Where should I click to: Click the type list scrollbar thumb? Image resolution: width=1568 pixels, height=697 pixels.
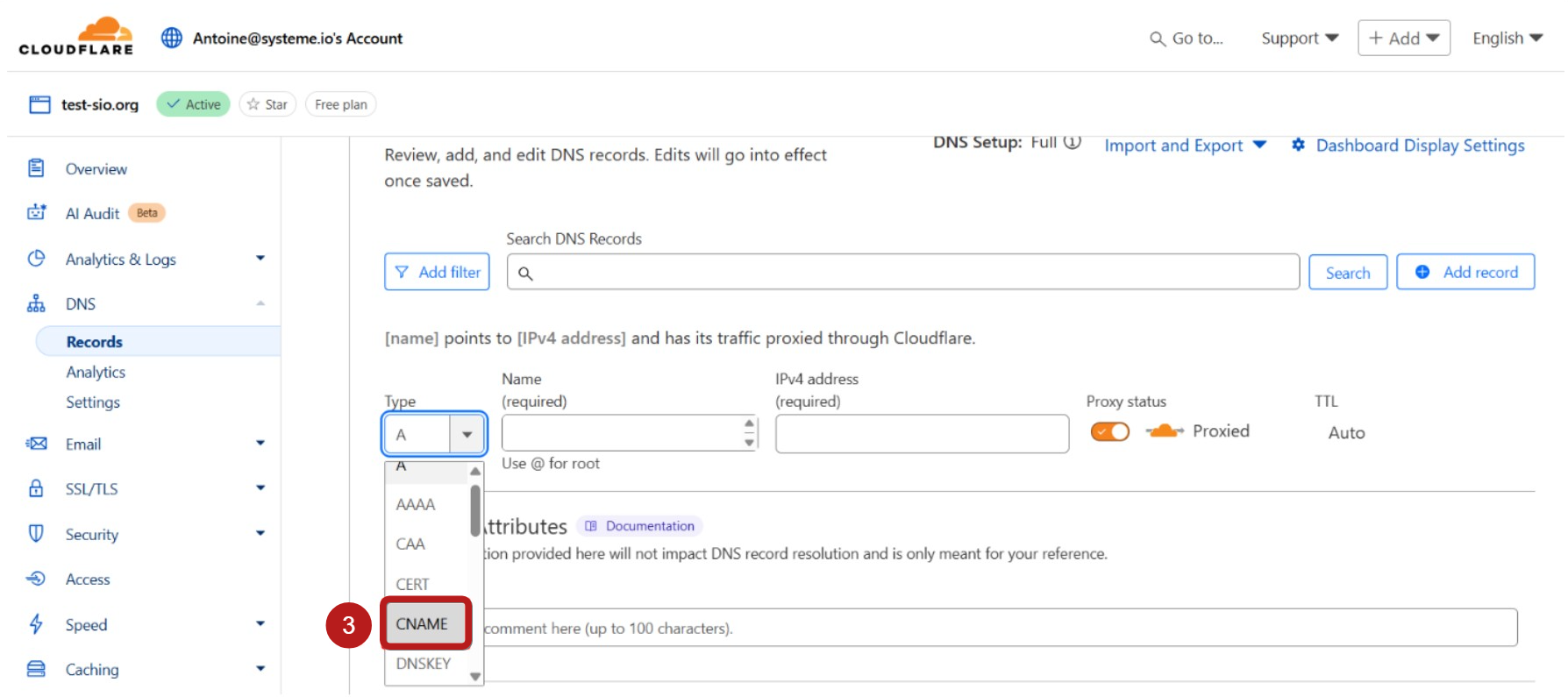pyautogui.click(x=475, y=510)
